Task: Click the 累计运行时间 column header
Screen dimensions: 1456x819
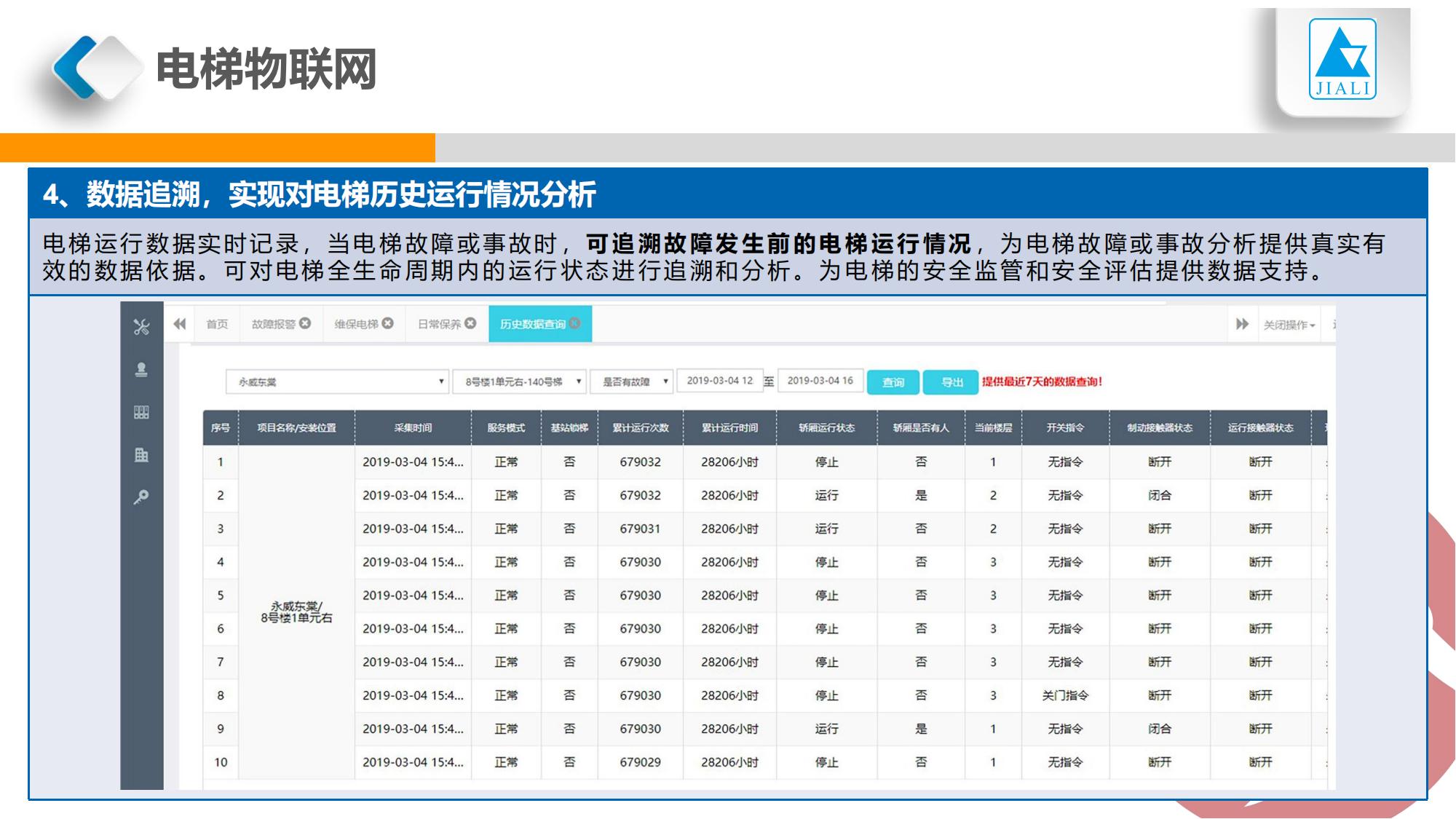Action: pos(729,428)
